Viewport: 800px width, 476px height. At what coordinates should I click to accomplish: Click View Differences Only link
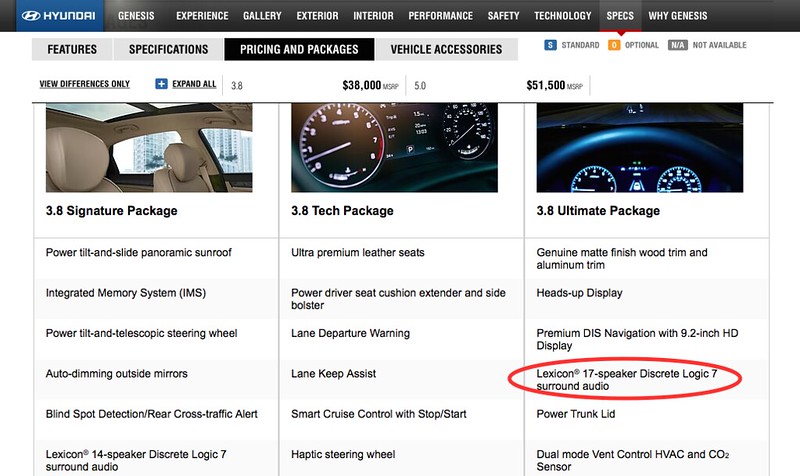click(x=85, y=84)
